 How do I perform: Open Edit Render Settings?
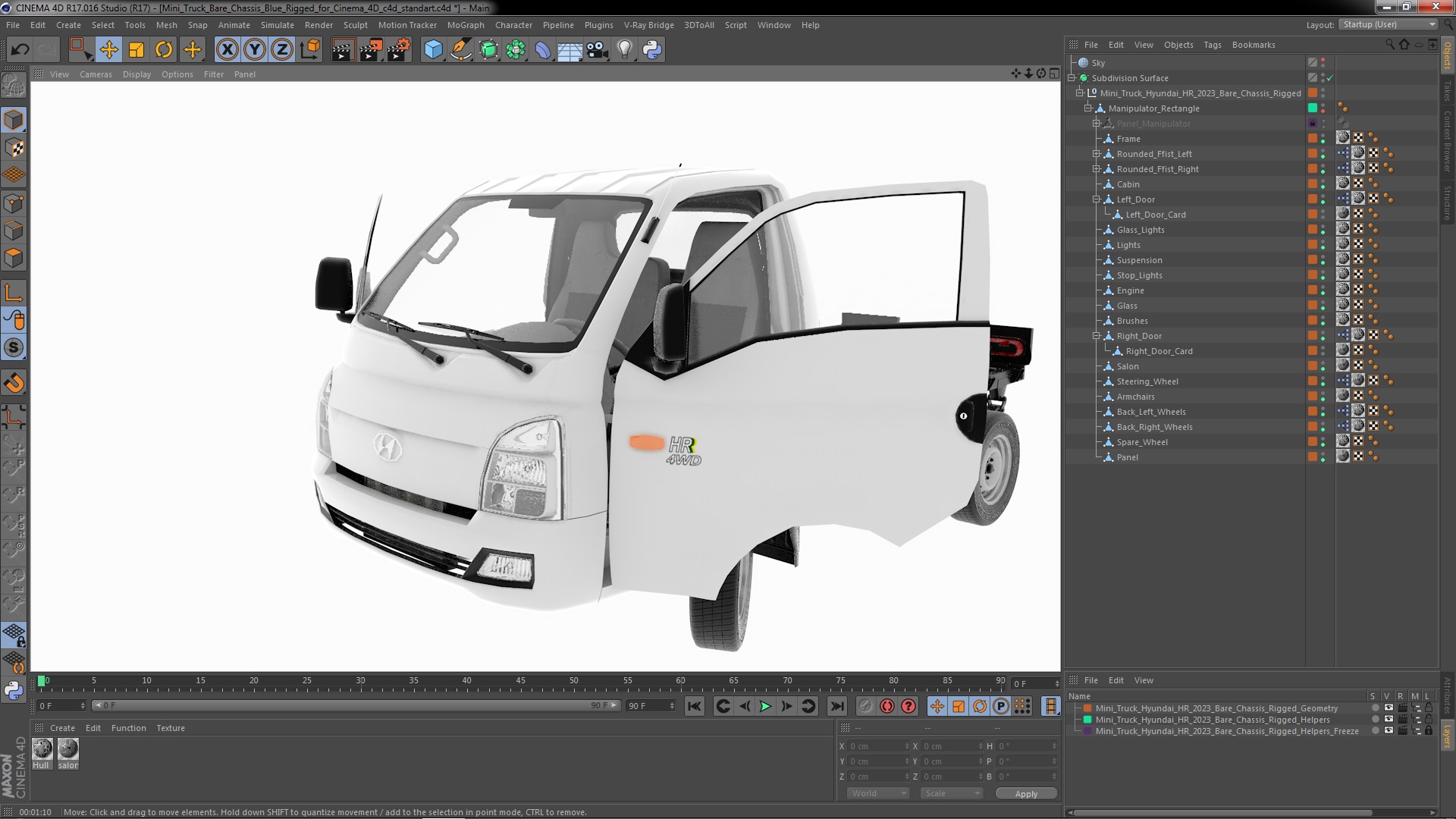pyautogui.click(x=399, y=50)
